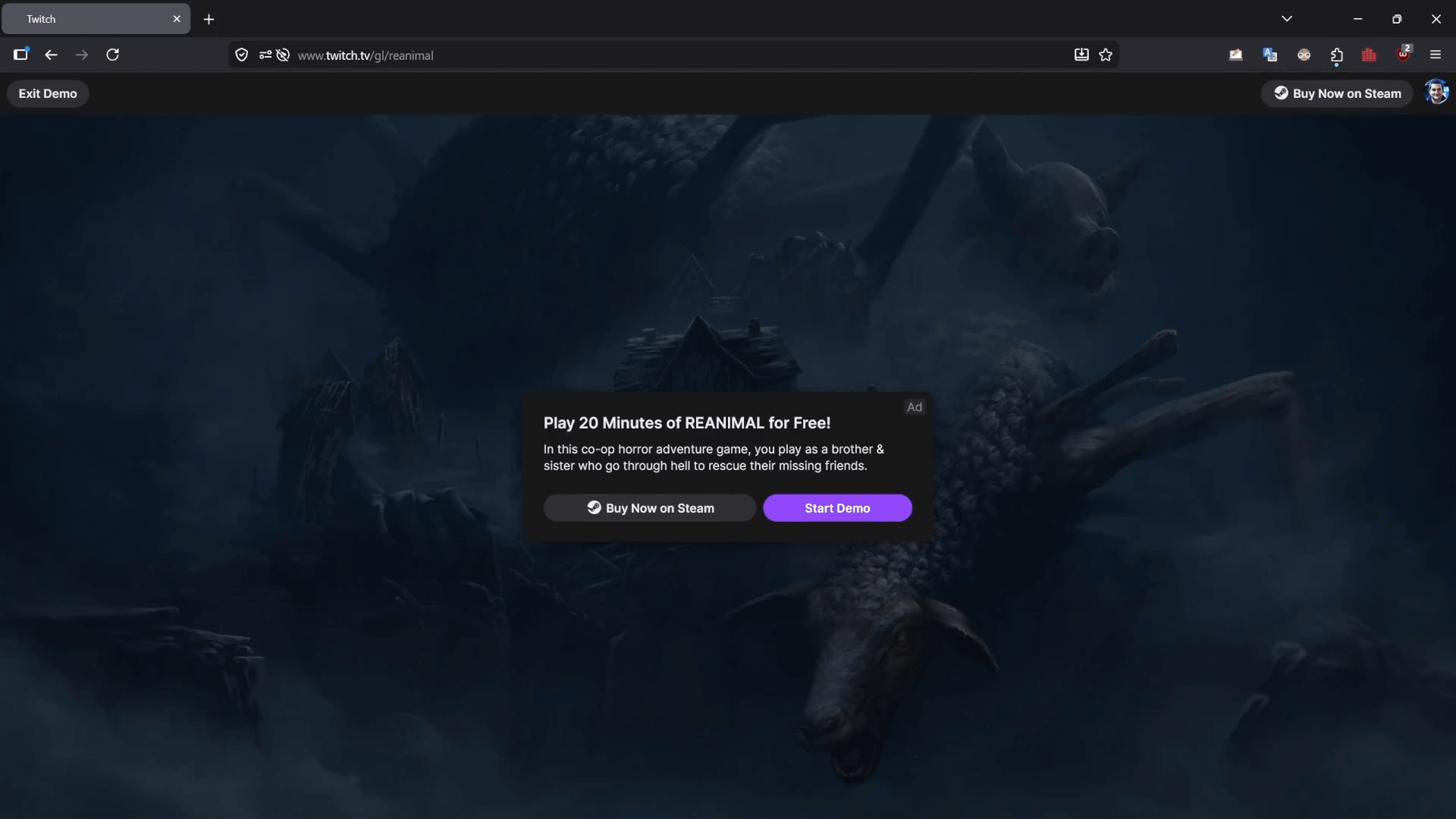The image size is (1456, 819).
Task: Open the uBlock Origin extension
Action: click(1403, 55)
